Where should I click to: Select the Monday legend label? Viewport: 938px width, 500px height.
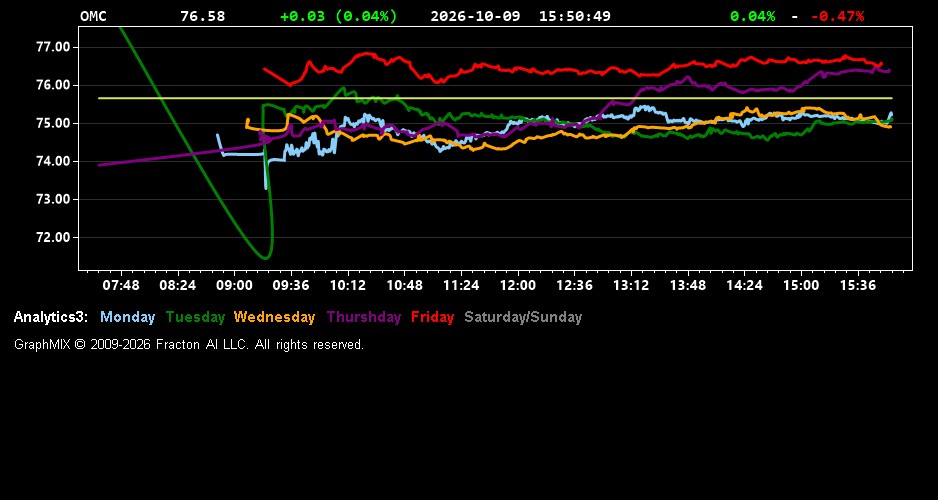pos(127,317)
